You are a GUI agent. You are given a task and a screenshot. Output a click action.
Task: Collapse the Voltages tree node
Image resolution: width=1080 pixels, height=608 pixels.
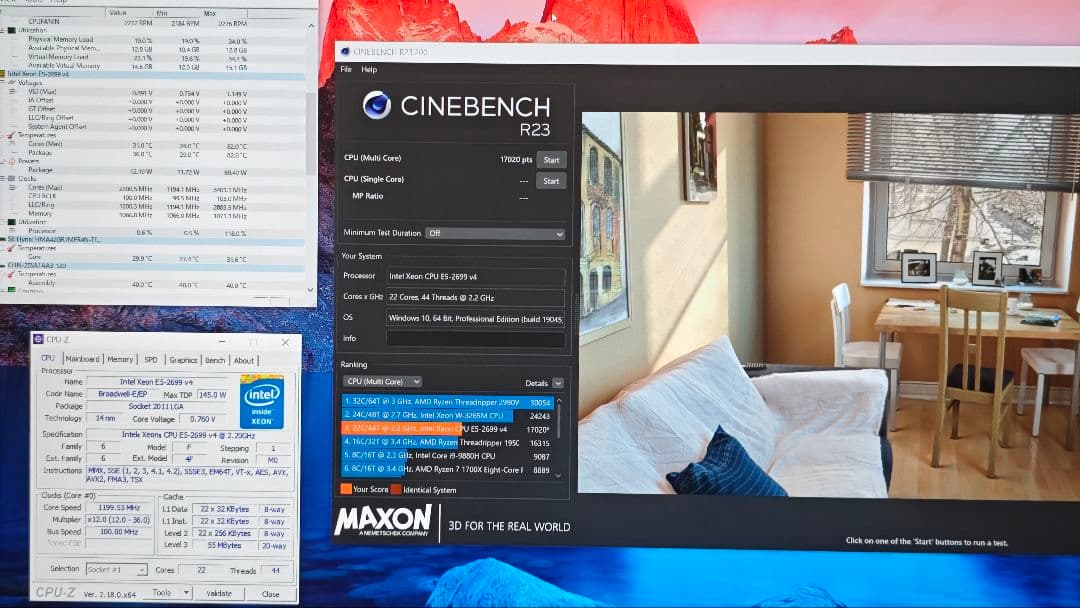[x=4, y=83]
